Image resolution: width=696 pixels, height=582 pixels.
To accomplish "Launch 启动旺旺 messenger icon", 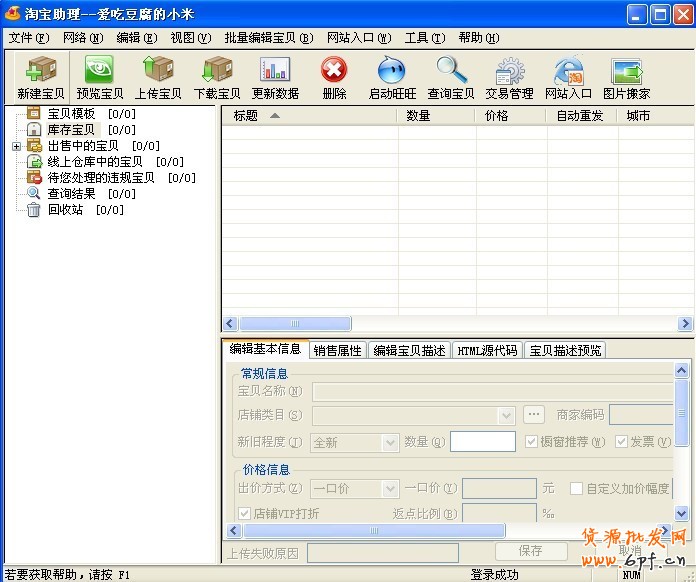I will [392, 71].
